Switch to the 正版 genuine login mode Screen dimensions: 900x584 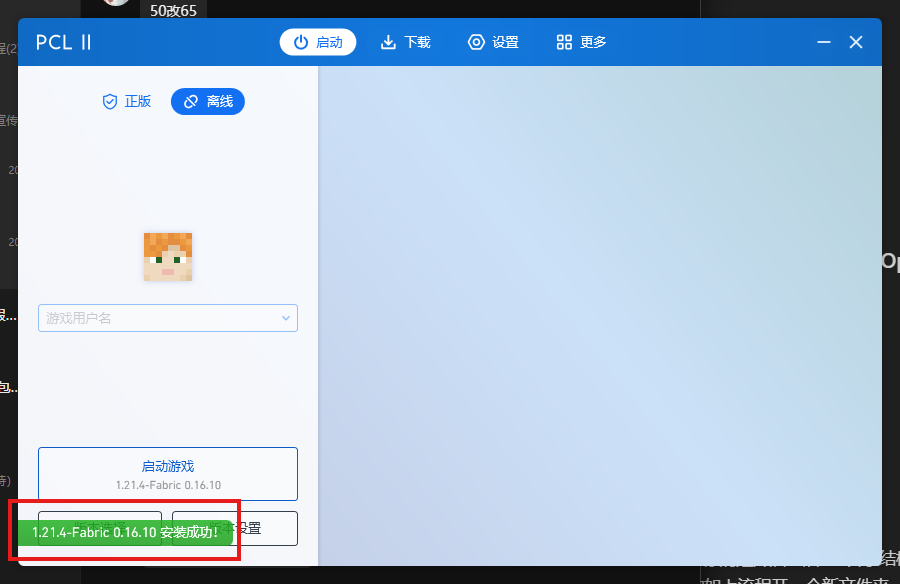pos(127,101)
